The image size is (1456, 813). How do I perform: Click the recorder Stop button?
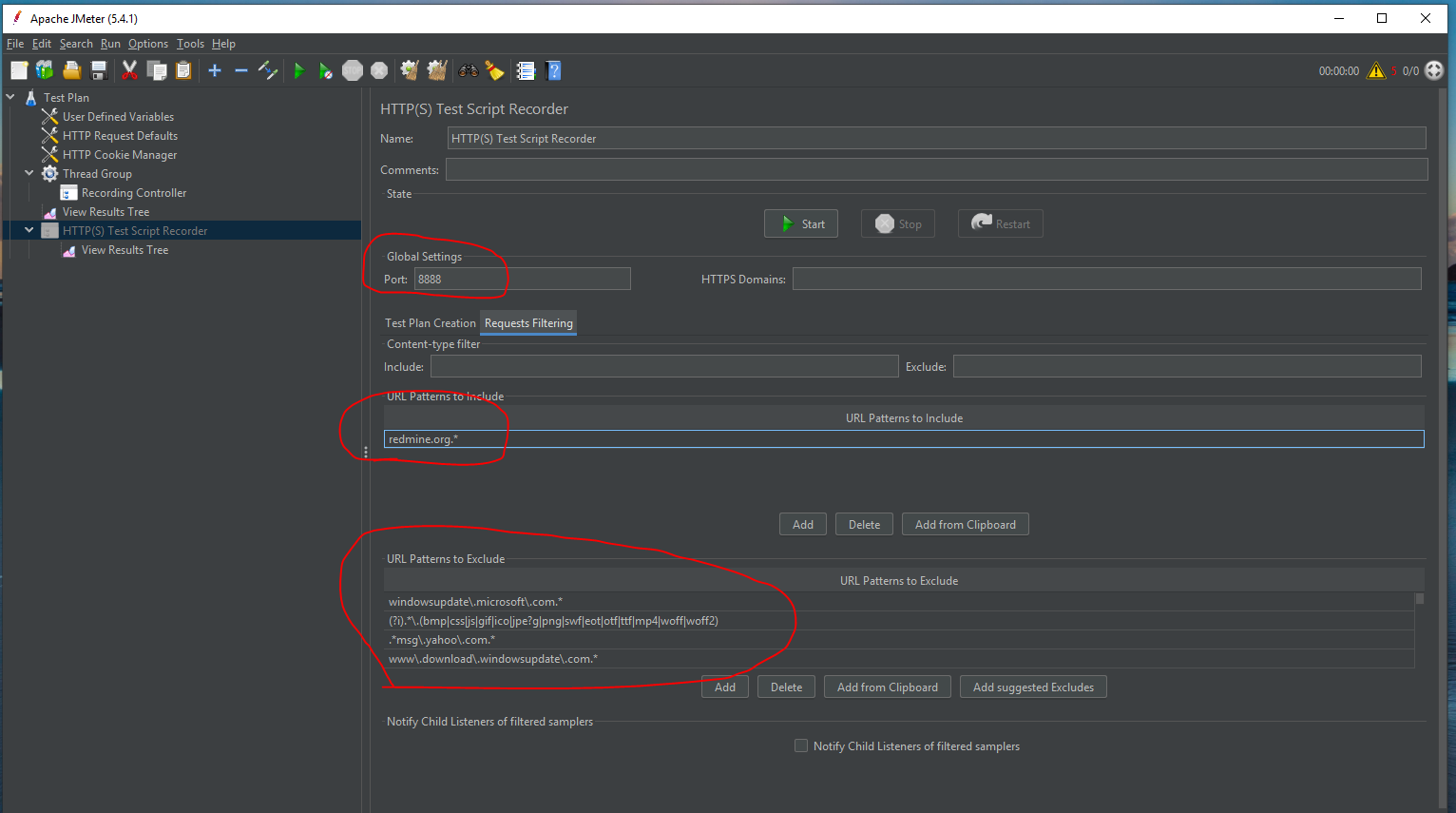(898, 224)
